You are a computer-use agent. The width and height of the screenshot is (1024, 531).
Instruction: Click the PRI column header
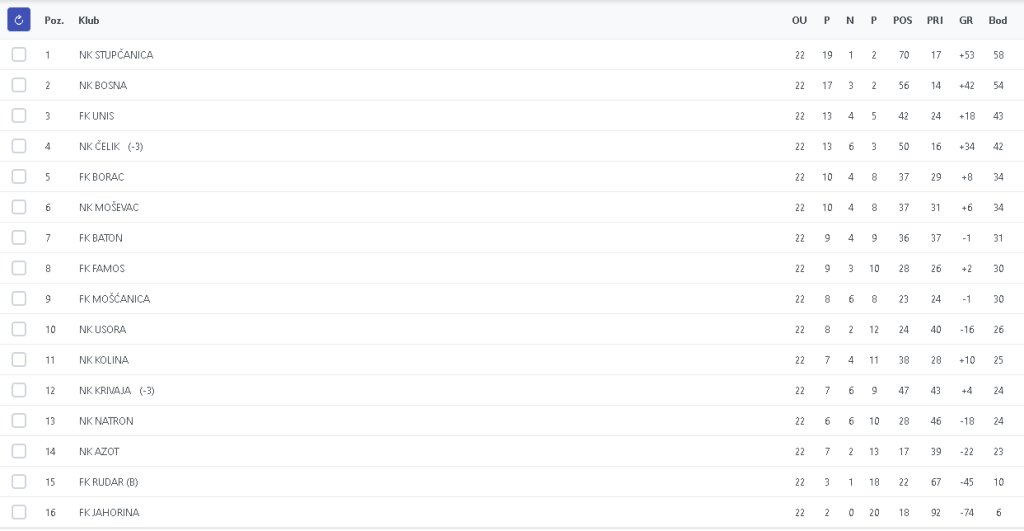click(935, 21)
